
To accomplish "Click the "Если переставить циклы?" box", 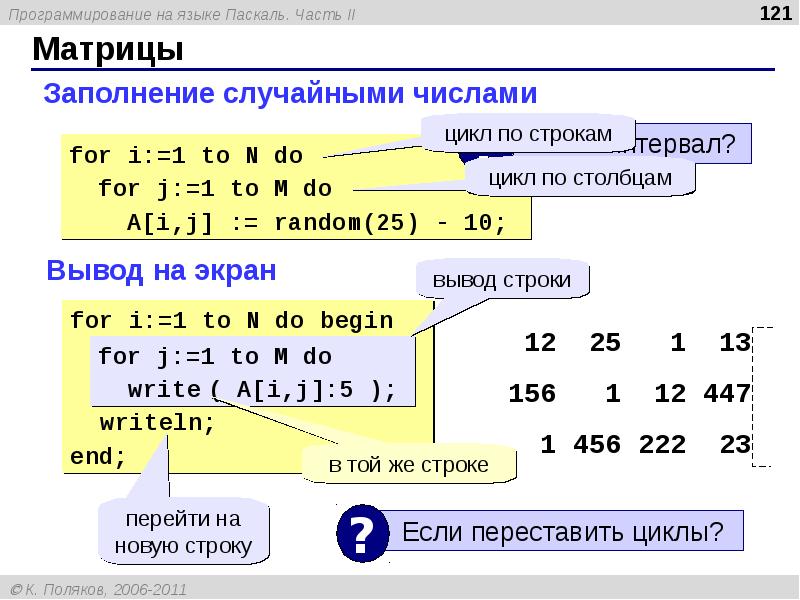I will [562, 532].
